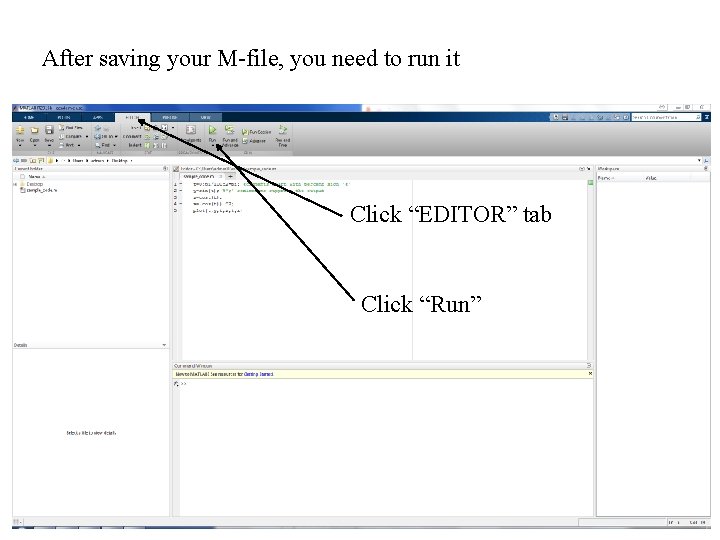The height and width of the screenshot is (540, 720).
Task: Click the Run and Advance icon
Action: pyautogui.click(x=230, y=129)
